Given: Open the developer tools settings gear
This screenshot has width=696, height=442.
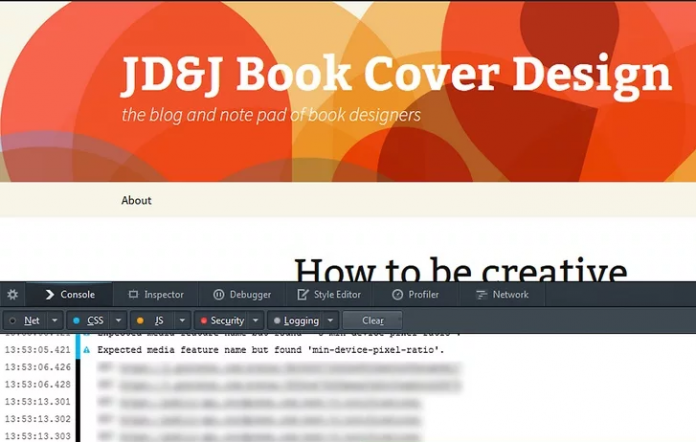Looking at the screenshot, I should (x=13, y=295).
